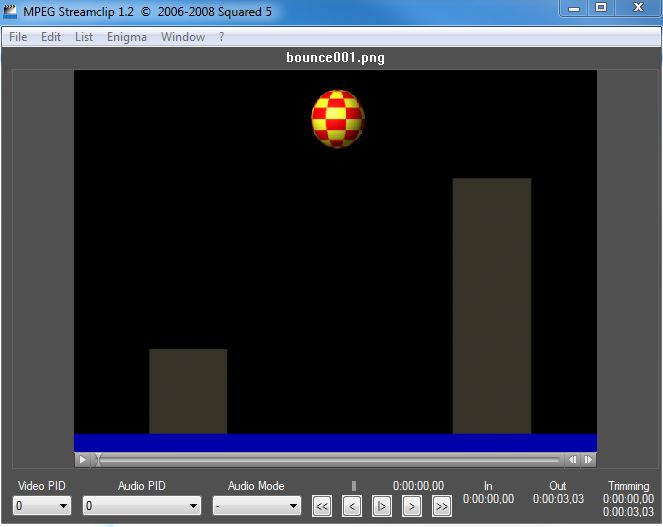Screen dimensions: 663x527
Task: Open the Enigma menu
Action: pyautogui.click(x=127, y=37)
